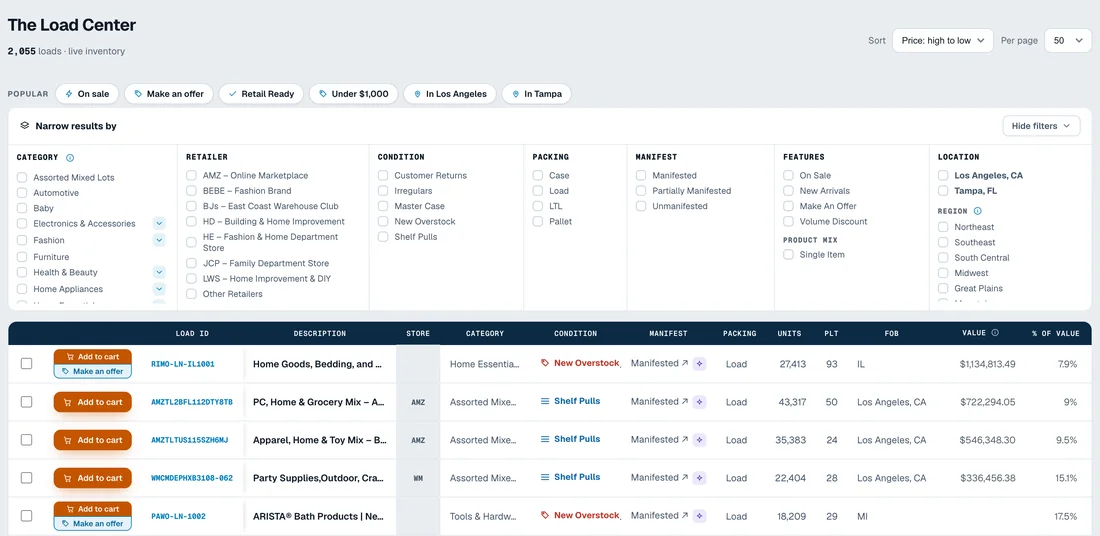Viewport: 1100px width, 536px height.
Task: Click Shelf Pulls lines icon in AMZTLTUS115SZH6MJ row
Action: (545, 439)
